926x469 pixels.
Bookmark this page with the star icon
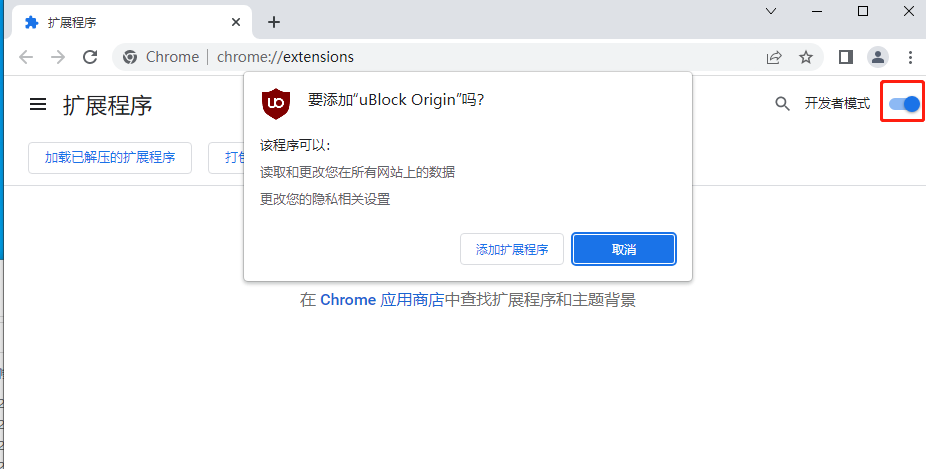coord(806,57)
